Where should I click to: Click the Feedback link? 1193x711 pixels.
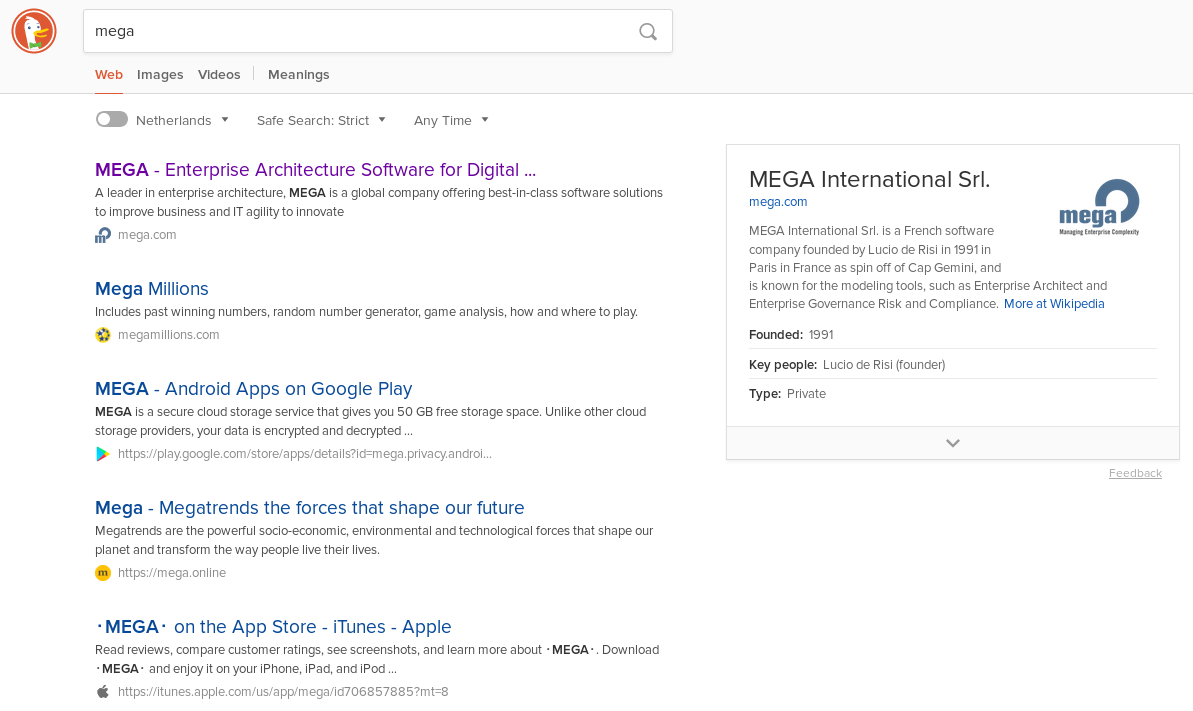[1135, 473]
